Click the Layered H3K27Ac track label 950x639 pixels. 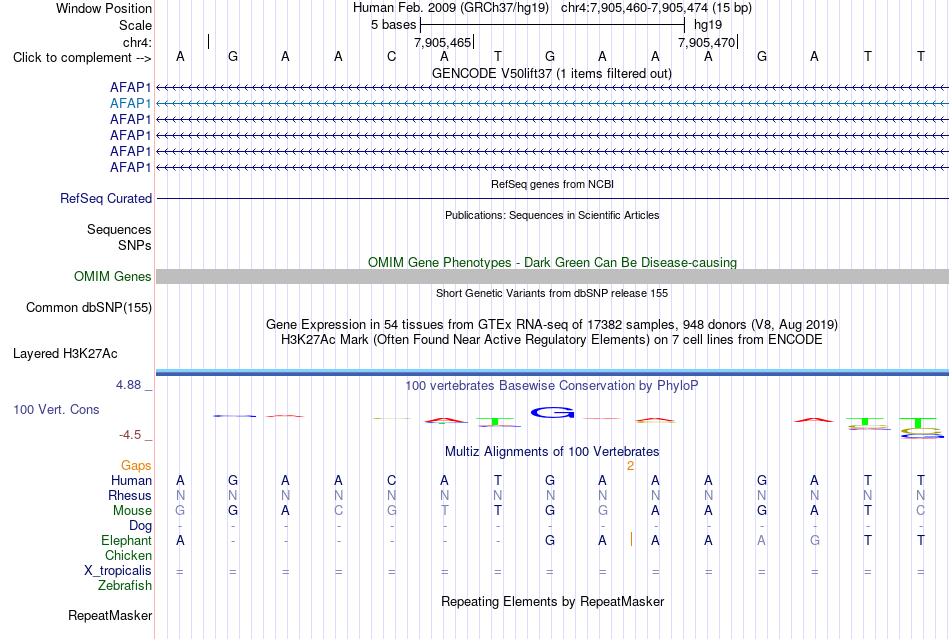(x=65, y=354)
